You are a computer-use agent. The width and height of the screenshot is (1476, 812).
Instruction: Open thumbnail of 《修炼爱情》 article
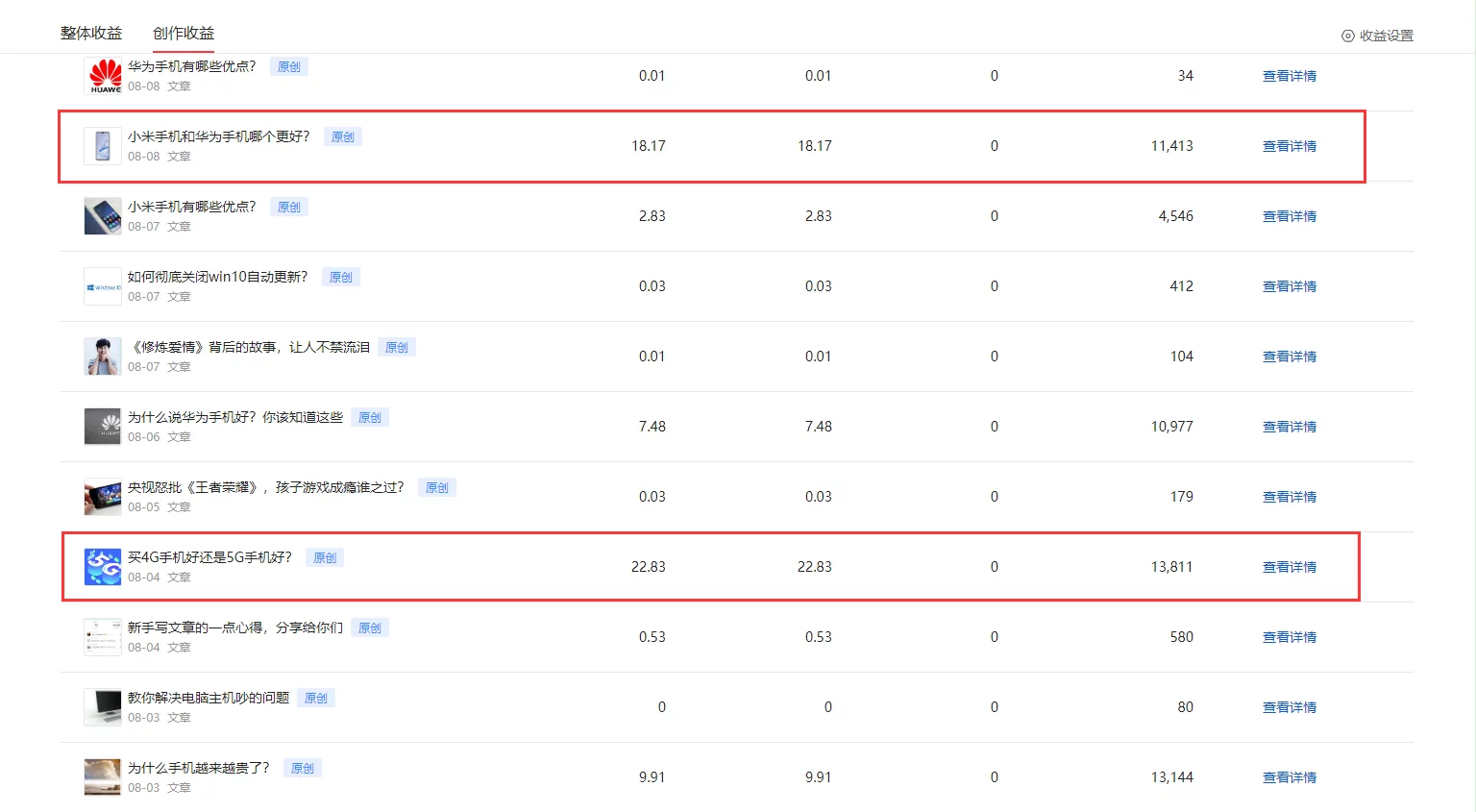103,357
